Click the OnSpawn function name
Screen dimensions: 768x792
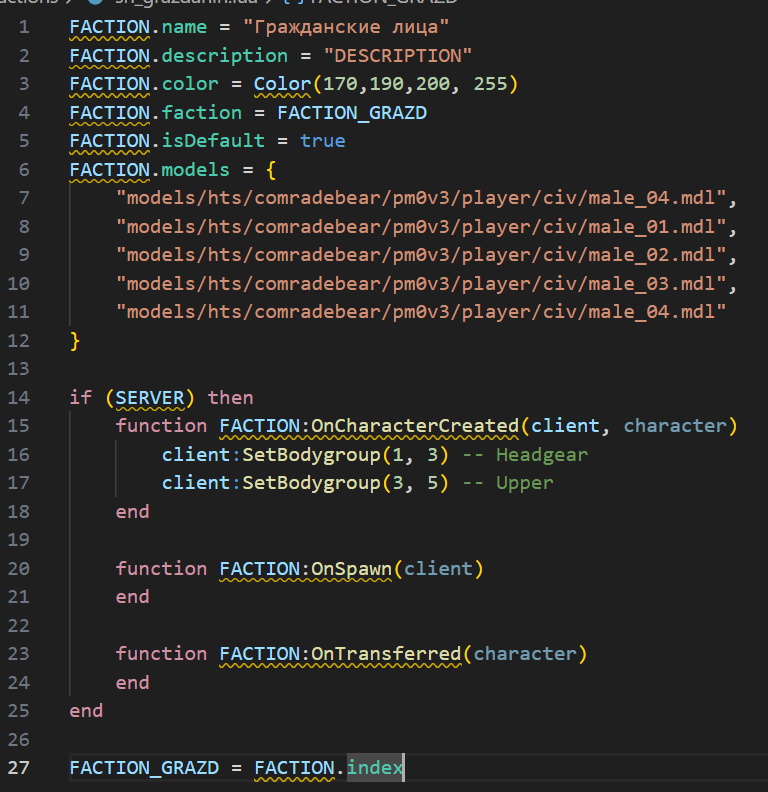pos(351,568)
